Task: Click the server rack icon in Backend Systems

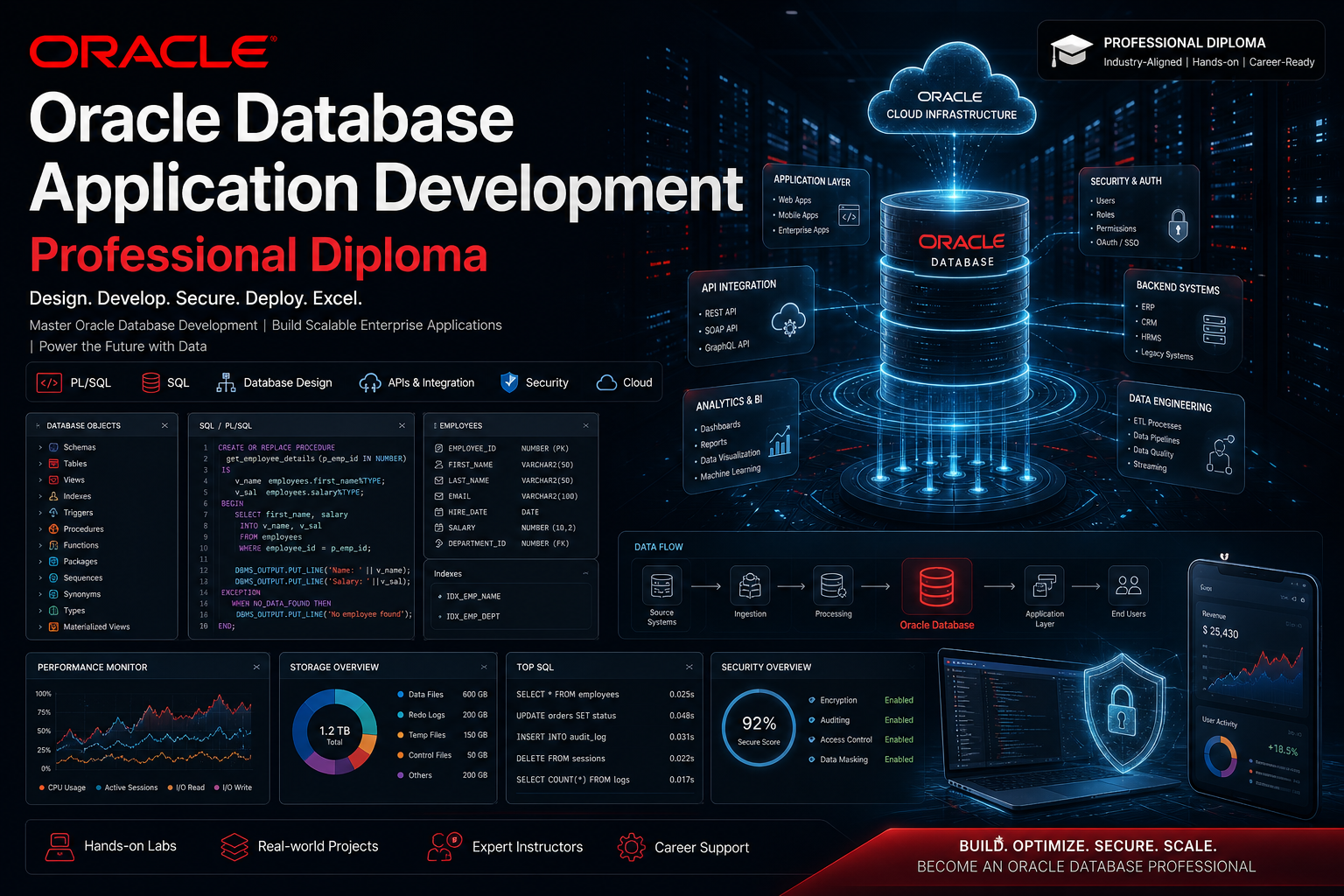Action: (x=1214, y=329)
